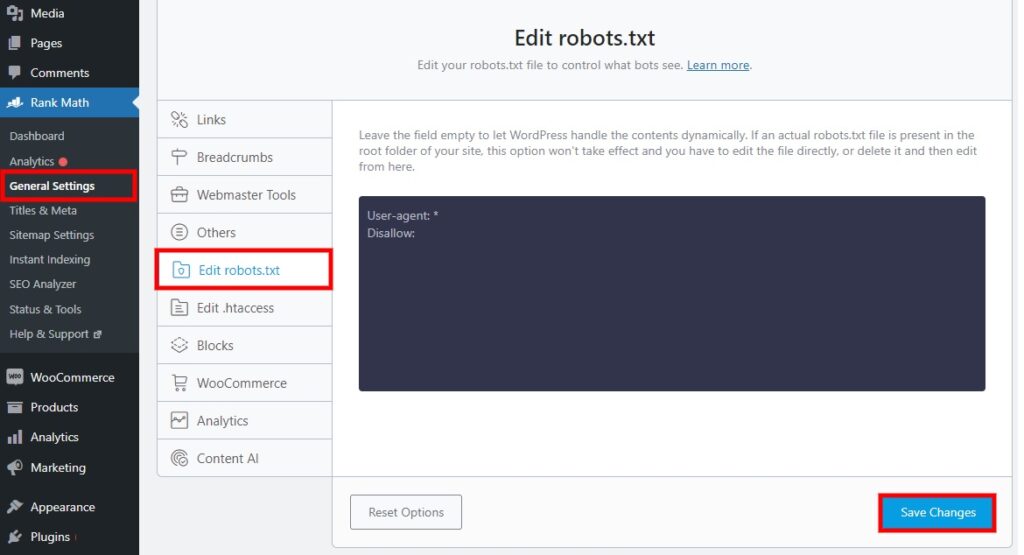Image resolution: width=1024 pixels, height=555 pixels.
Task: Open the Media menu
Action: 69,13
